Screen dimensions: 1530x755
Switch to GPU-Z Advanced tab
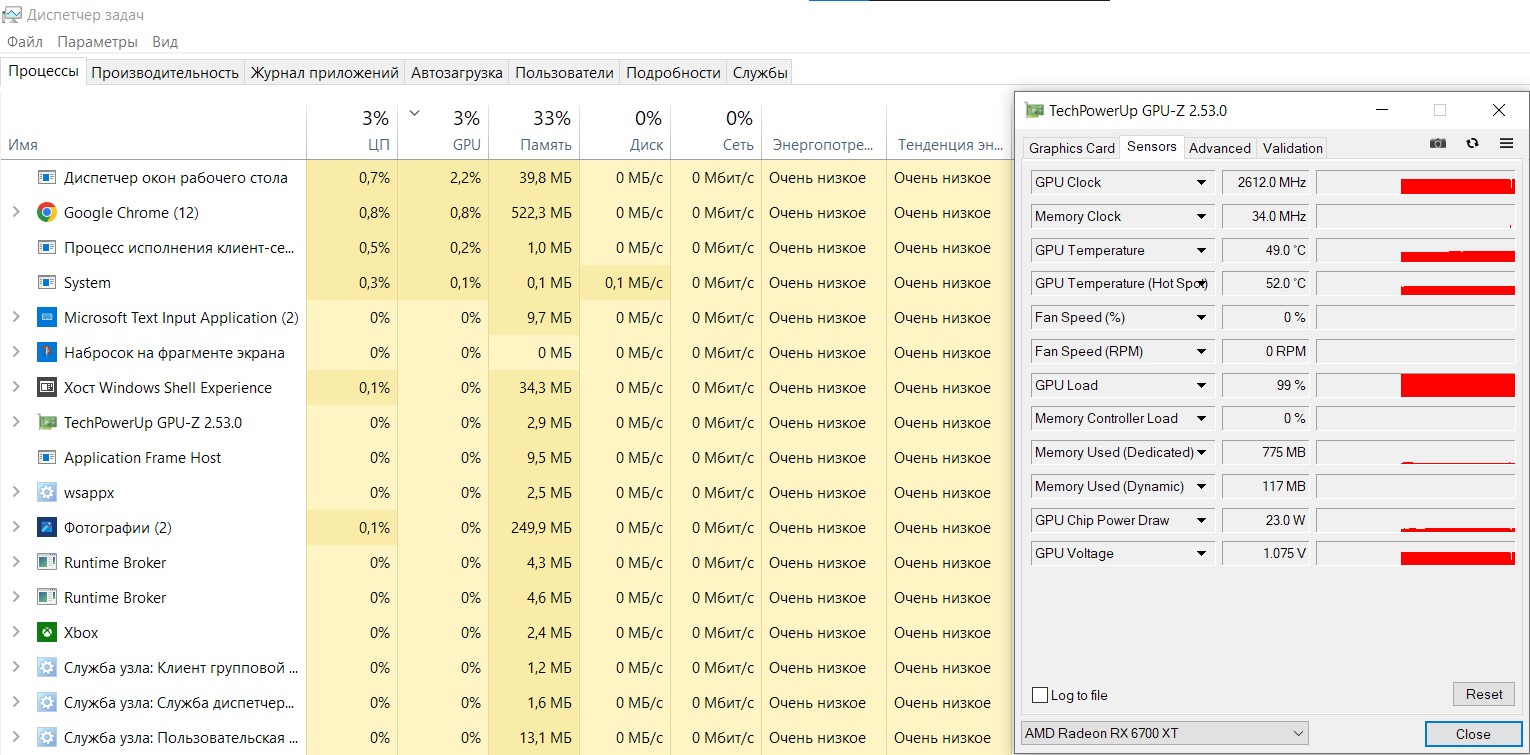pos(1219,148)
